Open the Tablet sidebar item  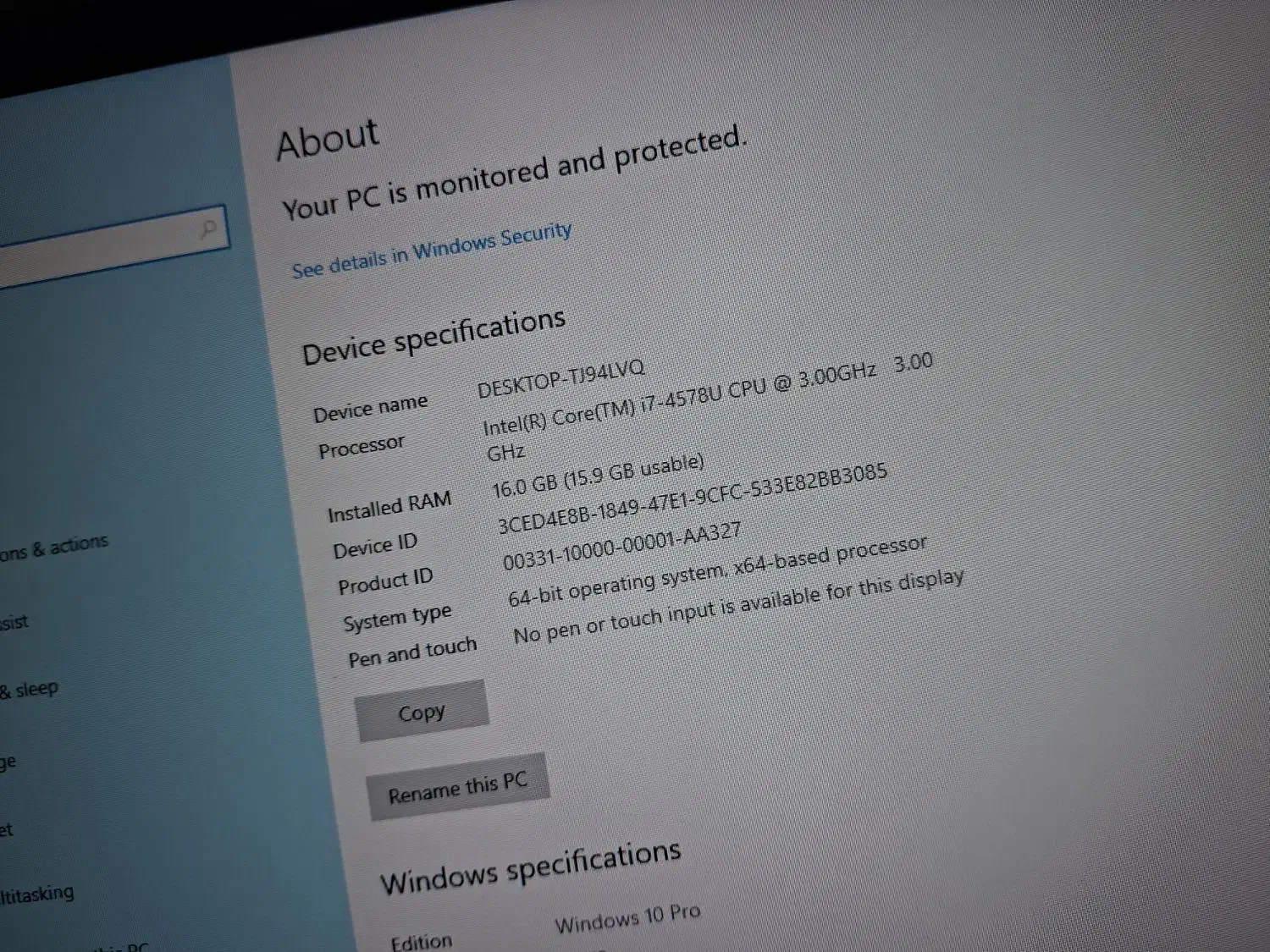7,830
